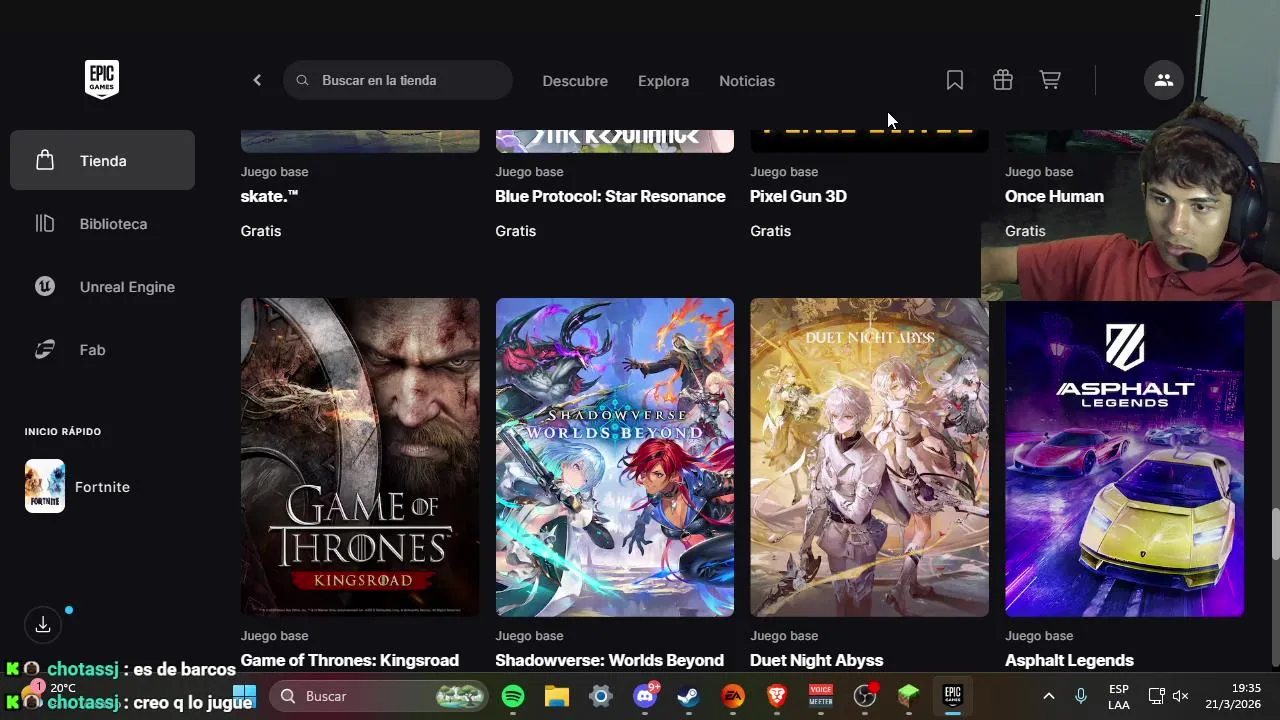Click the microphone tray icon
The height and width of the screenshot is (720, 1280).
1081,696
